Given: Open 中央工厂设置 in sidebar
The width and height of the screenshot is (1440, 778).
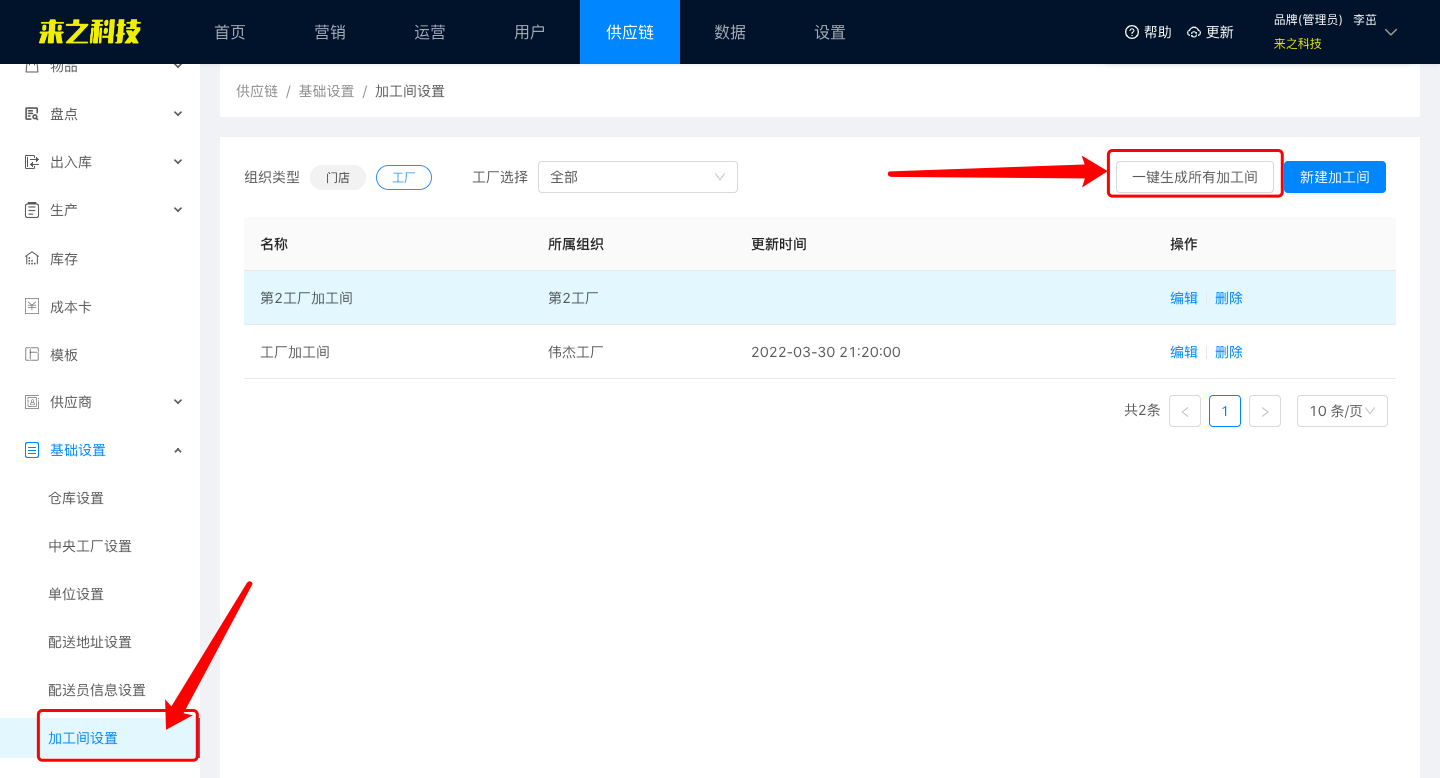Looking at the screenshot, I should (90, 546).
